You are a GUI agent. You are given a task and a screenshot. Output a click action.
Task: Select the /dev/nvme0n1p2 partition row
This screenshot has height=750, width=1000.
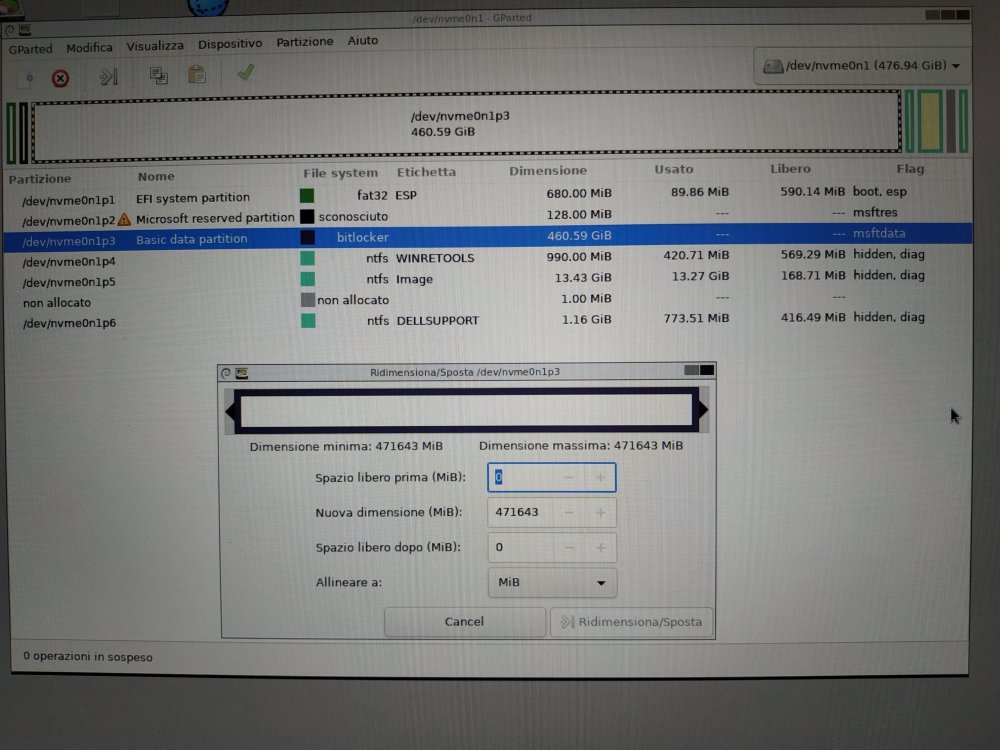pyautogui.click(x=488, y=216)
